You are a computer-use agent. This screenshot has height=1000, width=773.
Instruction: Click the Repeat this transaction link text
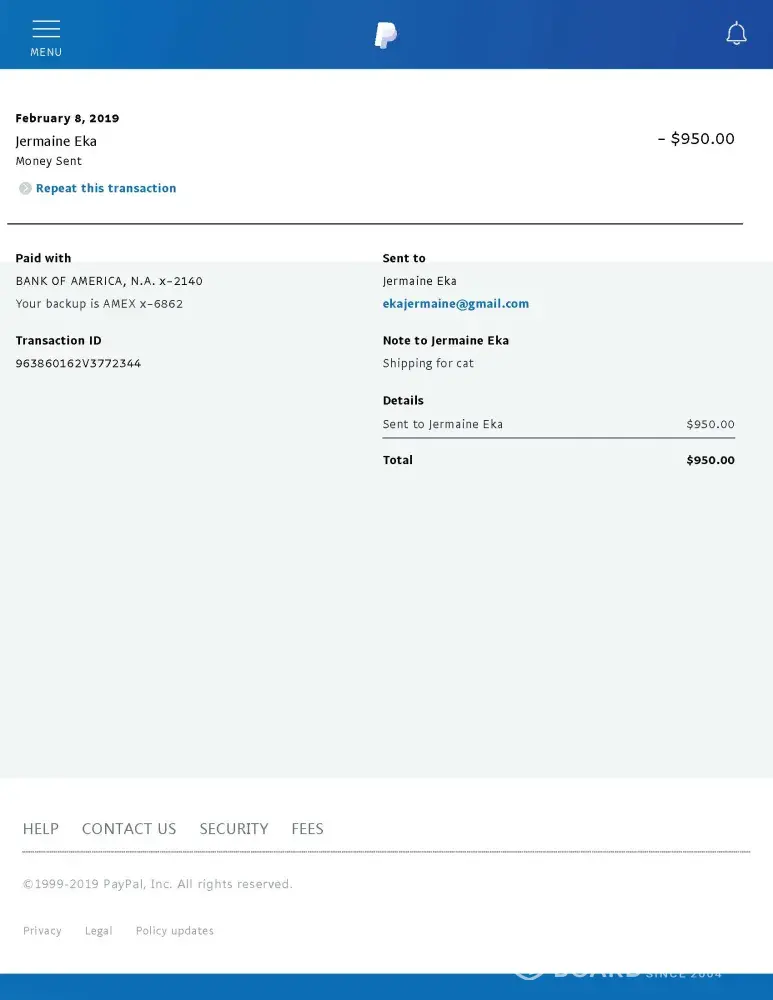click(x=106, y=188)
